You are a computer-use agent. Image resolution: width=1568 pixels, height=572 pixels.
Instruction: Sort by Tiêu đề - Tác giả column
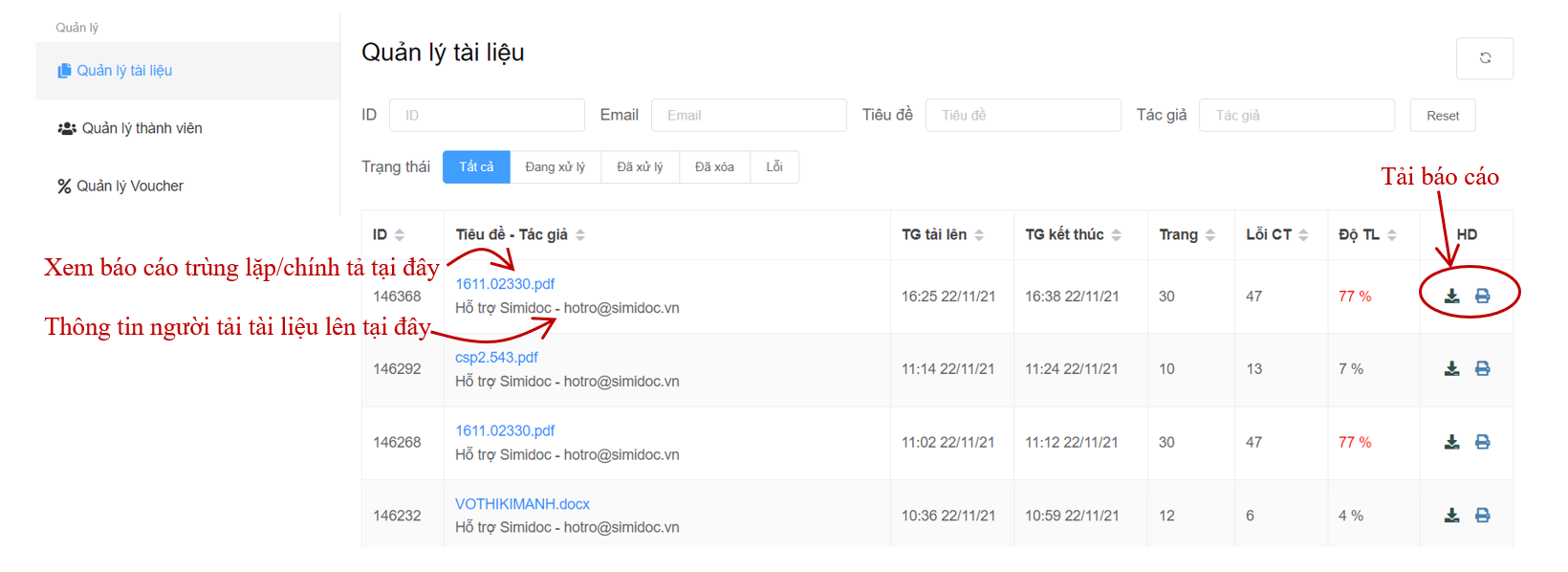[580, 235]
